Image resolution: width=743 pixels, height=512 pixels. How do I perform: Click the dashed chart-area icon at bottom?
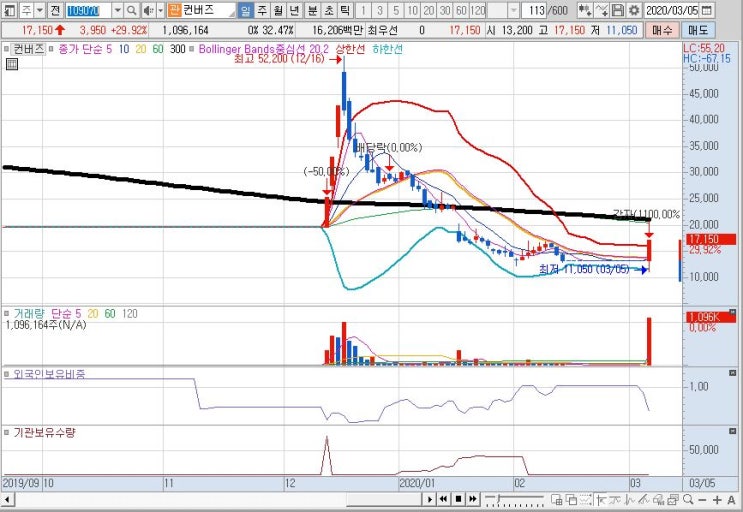click(x=586, y=499)
